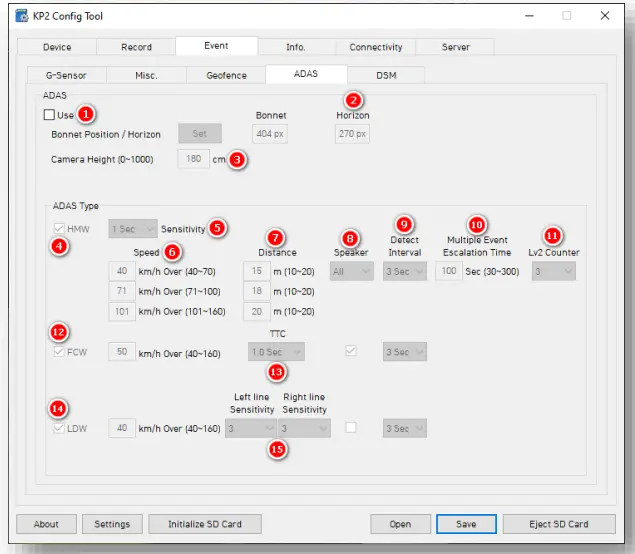Image resolution: width=635 pixels, height=554 pixels.
Task: Open the TTC 1.0 Sec dropdown
Action: point(276,352)
